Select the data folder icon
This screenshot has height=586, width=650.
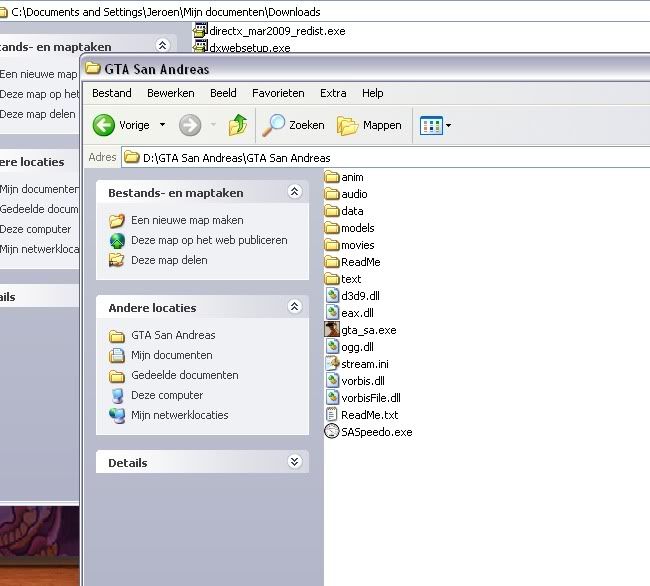tap(332, 211)
